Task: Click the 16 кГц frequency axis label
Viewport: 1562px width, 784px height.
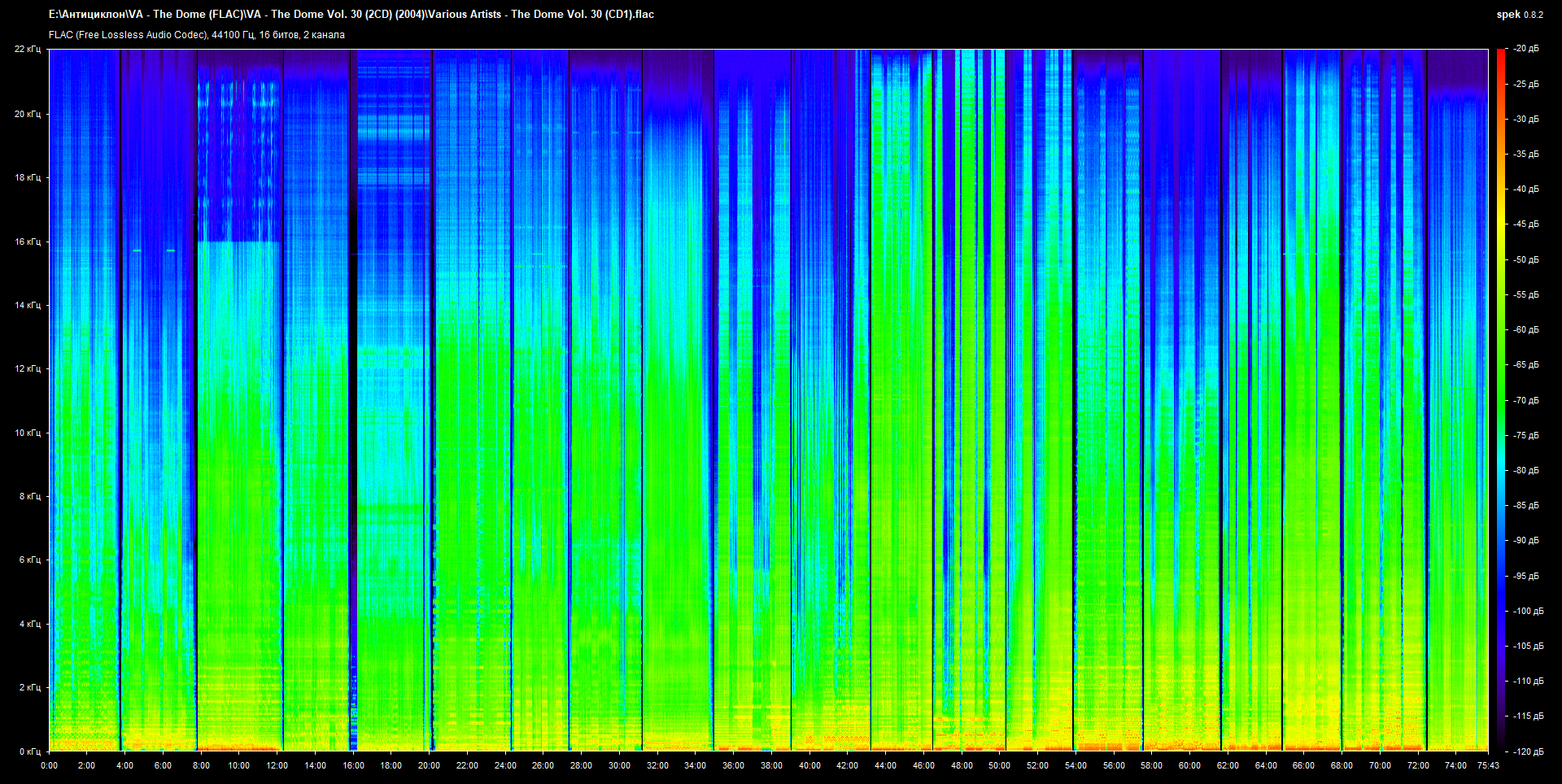Action: tap(27, 242)
